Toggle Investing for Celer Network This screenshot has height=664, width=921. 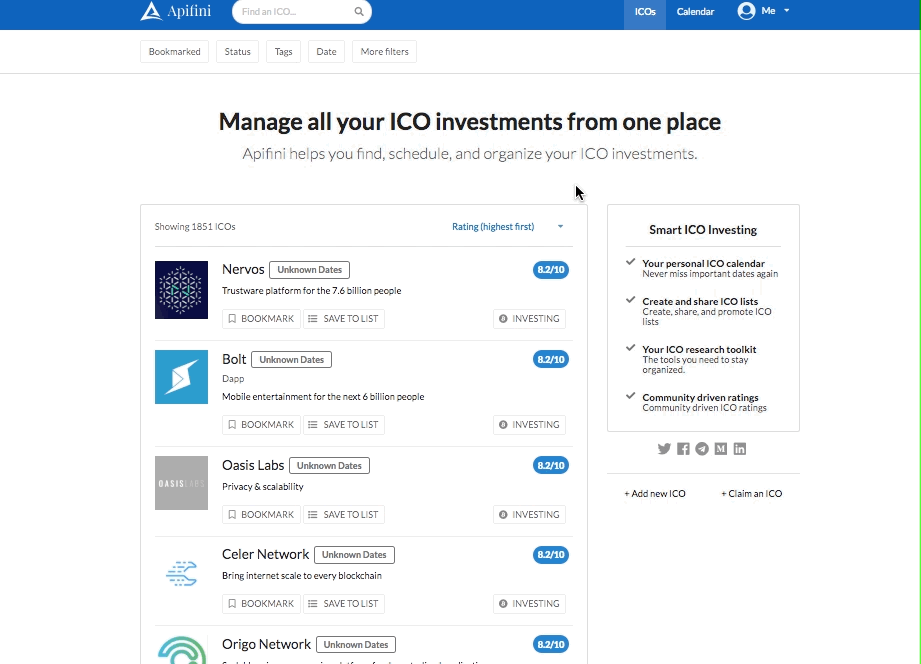[529, 603]
